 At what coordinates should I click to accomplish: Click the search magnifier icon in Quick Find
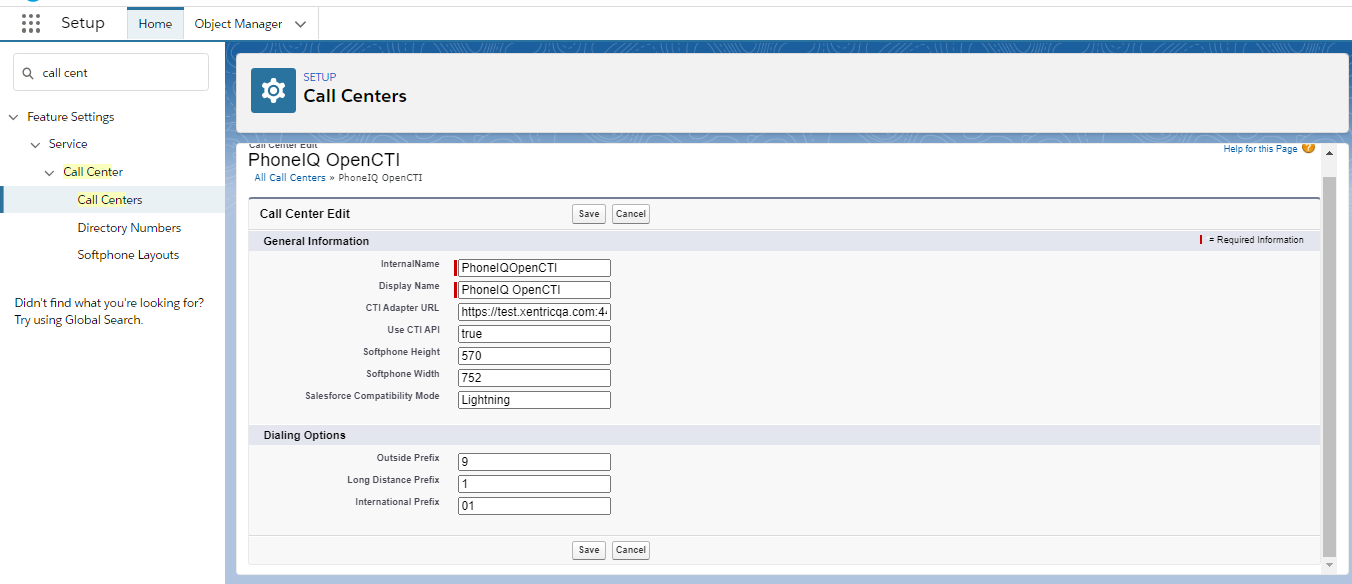pyautogui.click(x=28, y=73)
